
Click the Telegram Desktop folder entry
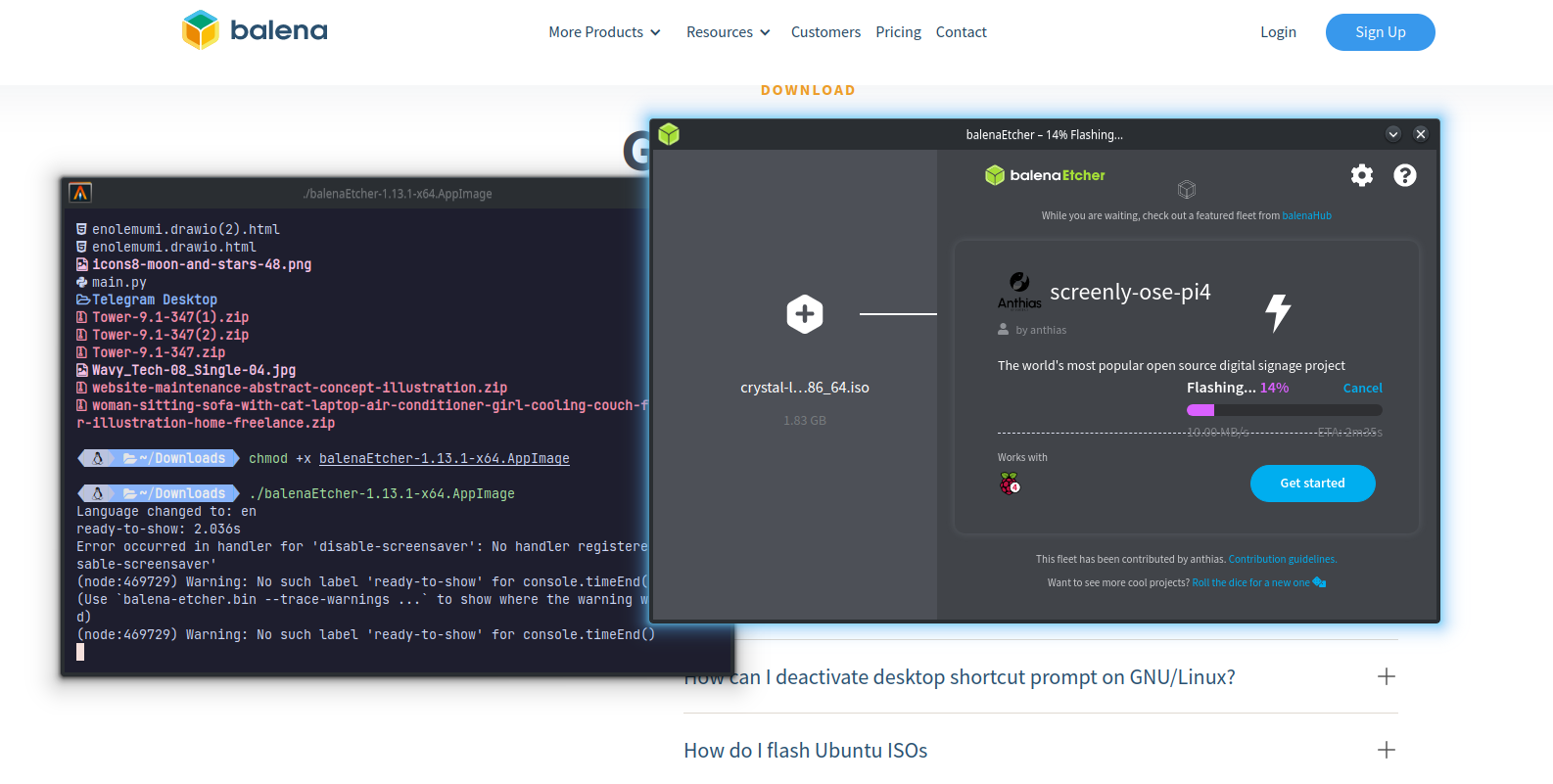pos(155,300)
